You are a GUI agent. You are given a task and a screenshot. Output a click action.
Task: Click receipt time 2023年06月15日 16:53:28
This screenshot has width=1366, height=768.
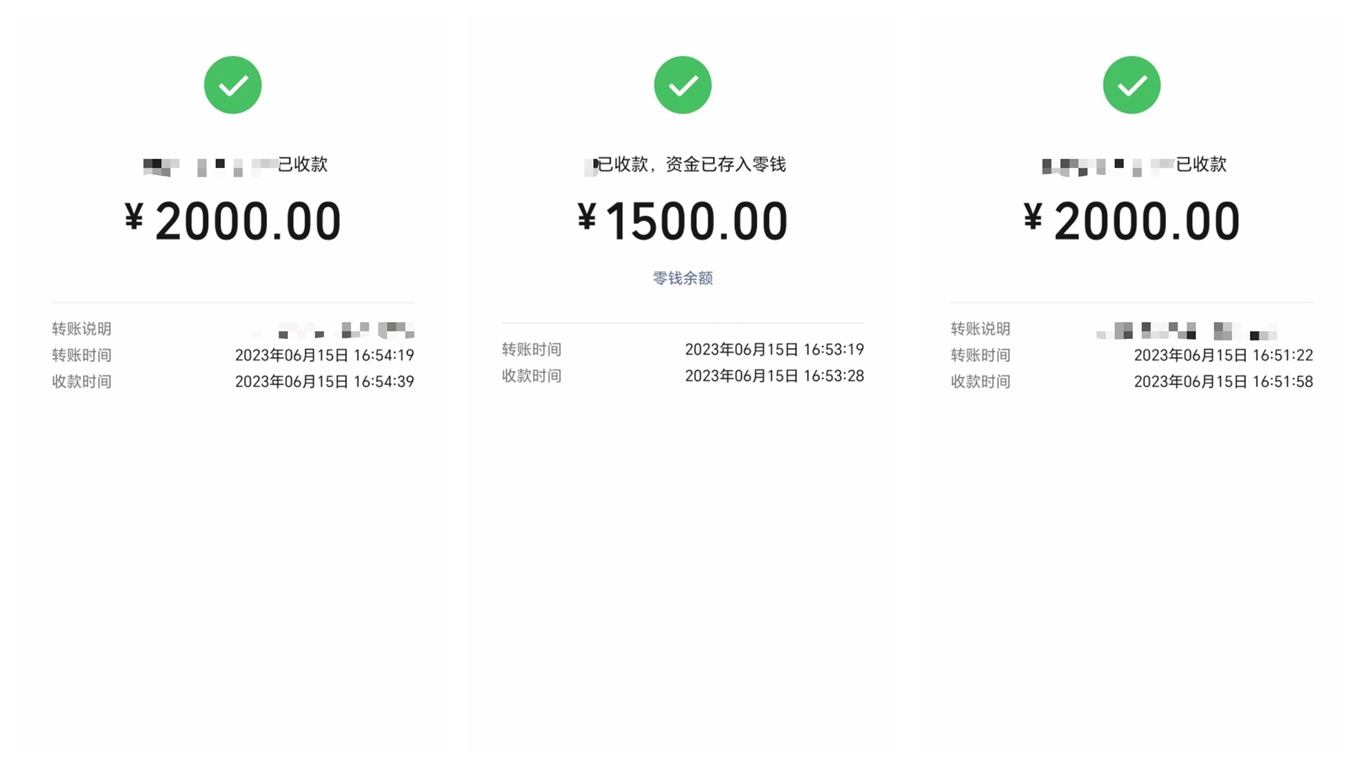coord(774,376)
